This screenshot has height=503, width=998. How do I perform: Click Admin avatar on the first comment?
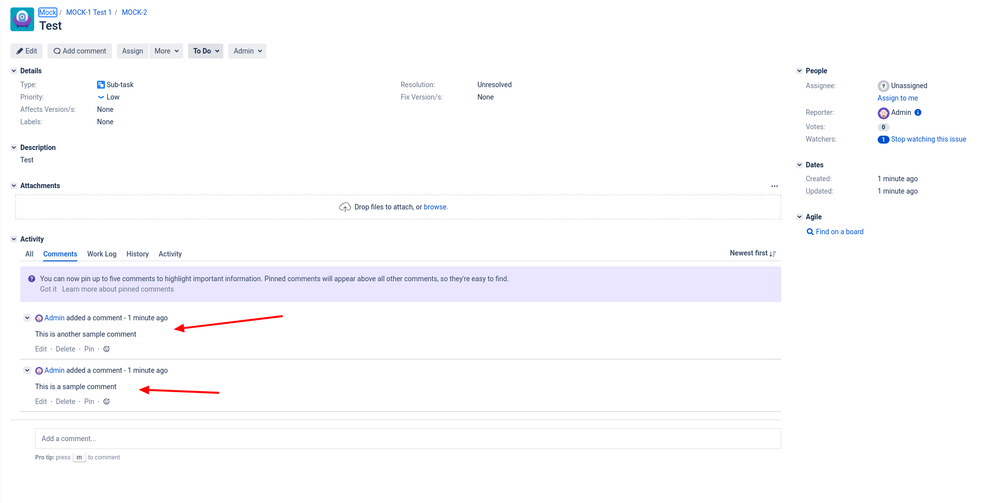point(39,318)
